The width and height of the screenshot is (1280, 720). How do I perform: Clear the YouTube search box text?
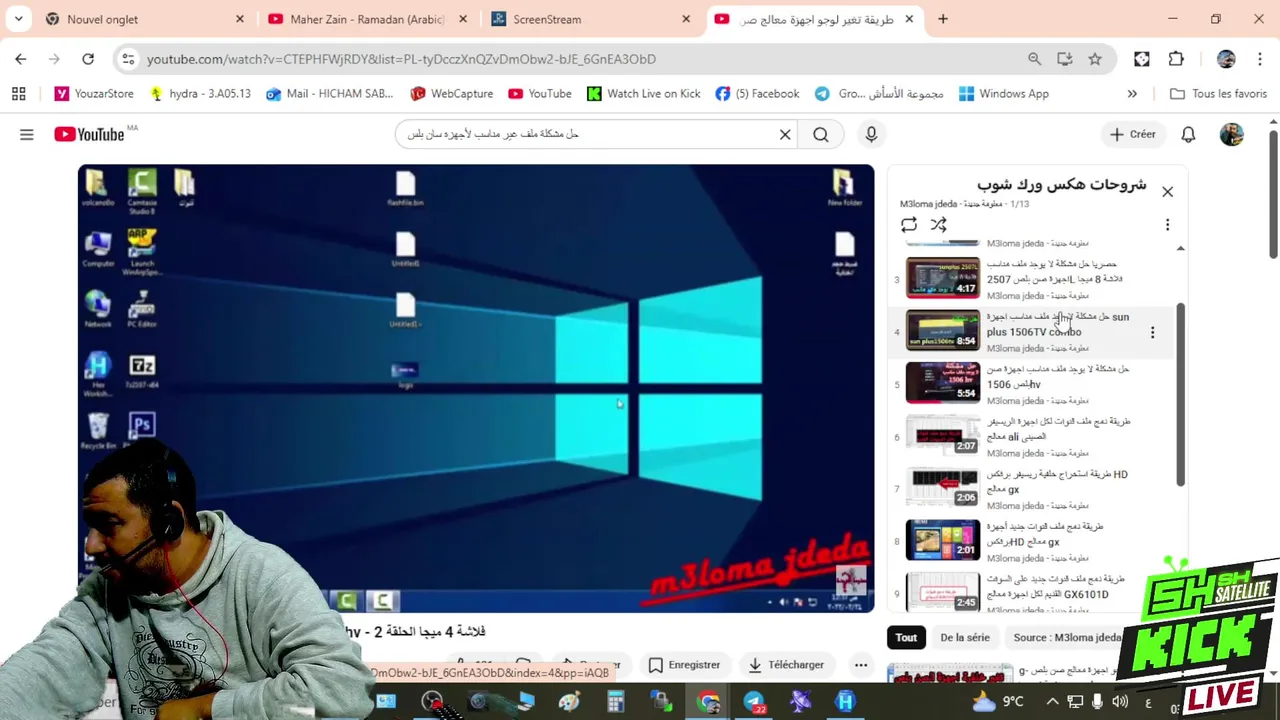pyautogui.click(x=785, y=134)
